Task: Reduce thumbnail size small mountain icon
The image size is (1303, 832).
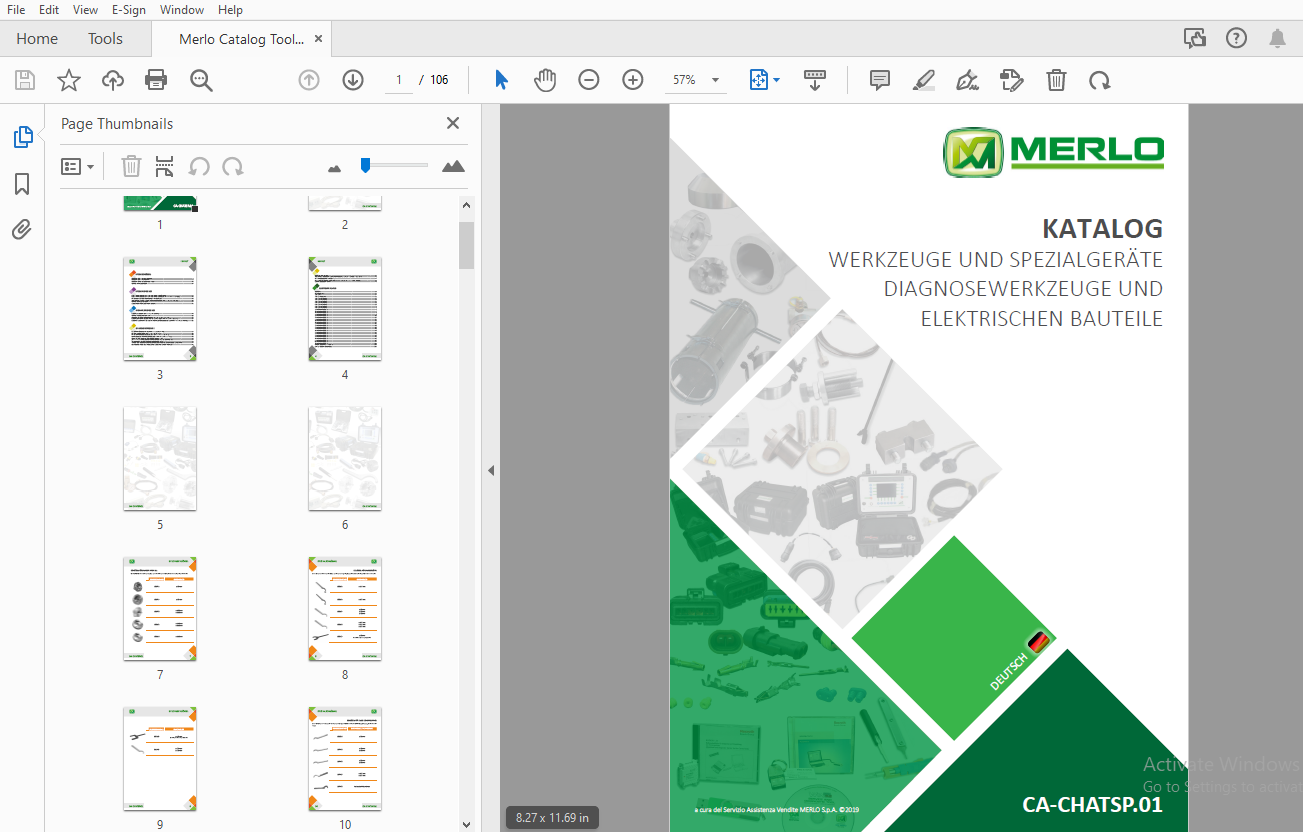Action: [334, 168]
